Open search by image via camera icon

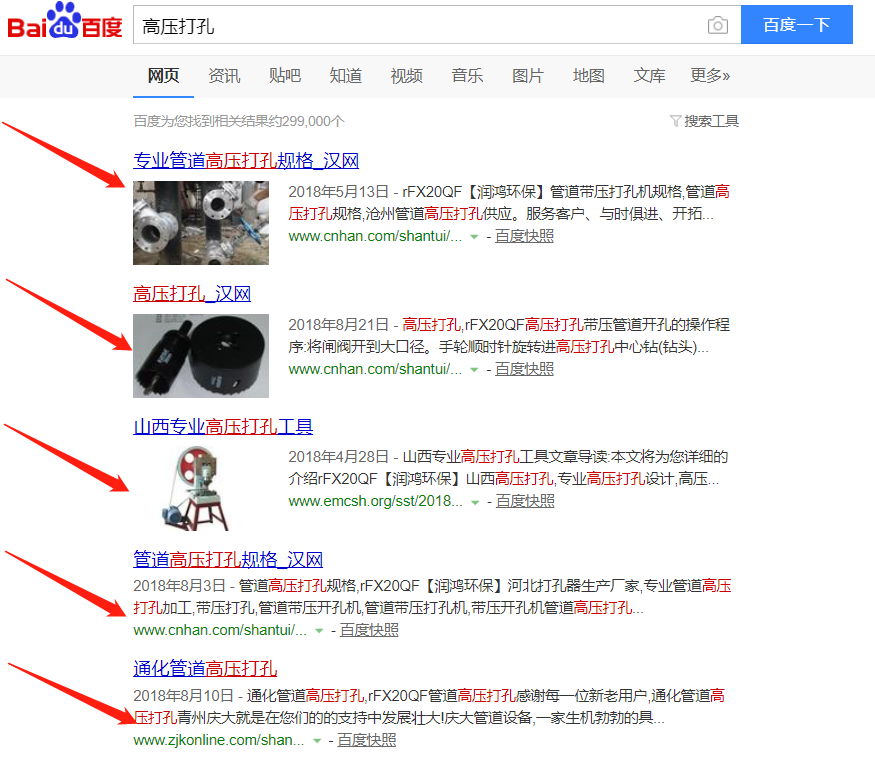[717, 25]
